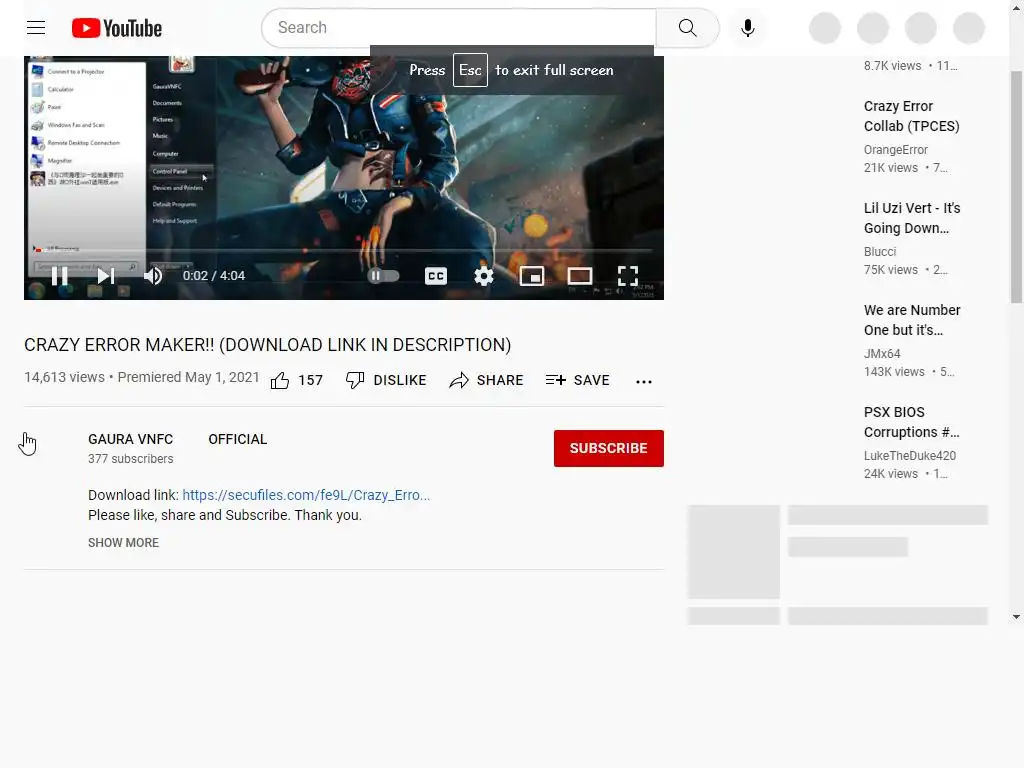Open Crazy Error Collab (TPCES) video
Image resolution: width=1024 pixels, height=768 pixels.
click(x=911, y=116)
